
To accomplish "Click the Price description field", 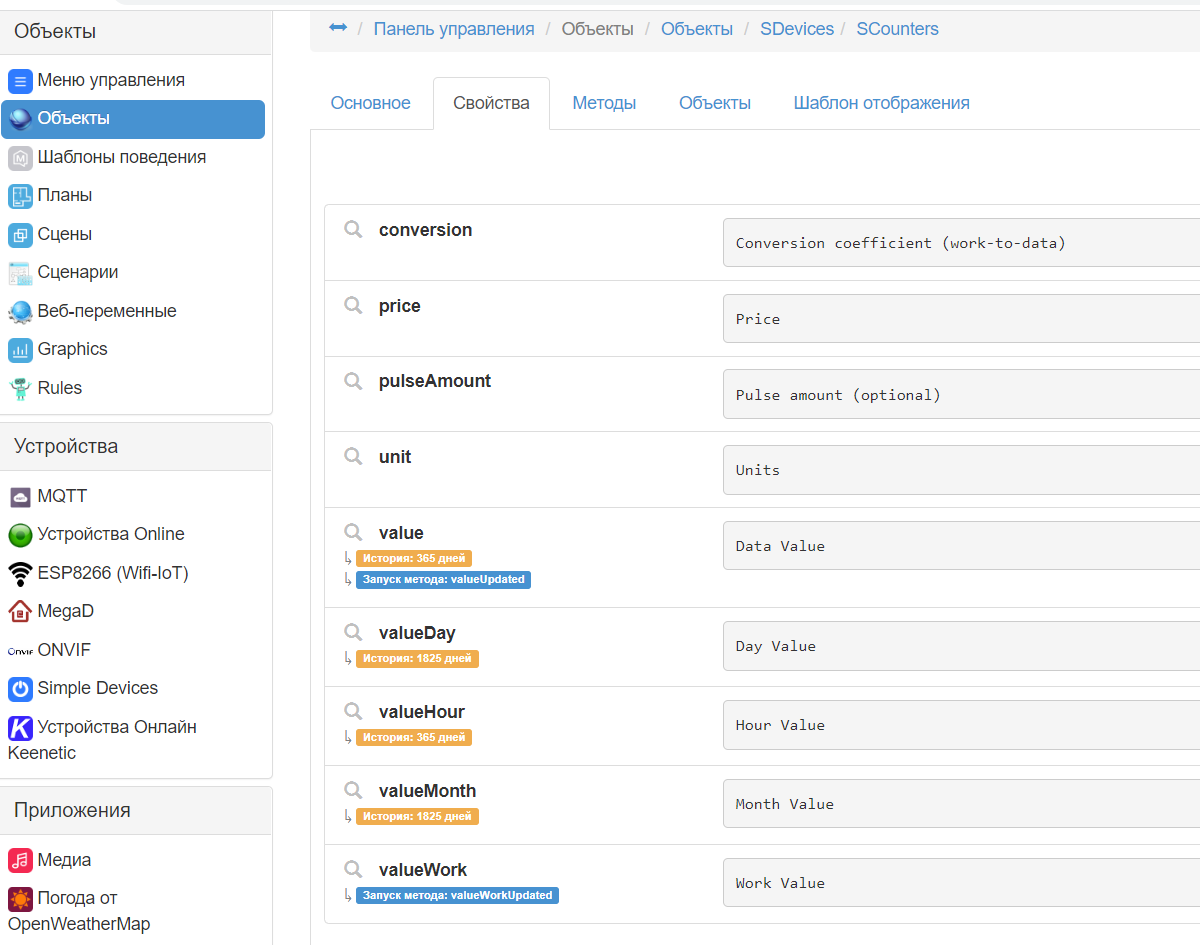I will tap(960, 319).
